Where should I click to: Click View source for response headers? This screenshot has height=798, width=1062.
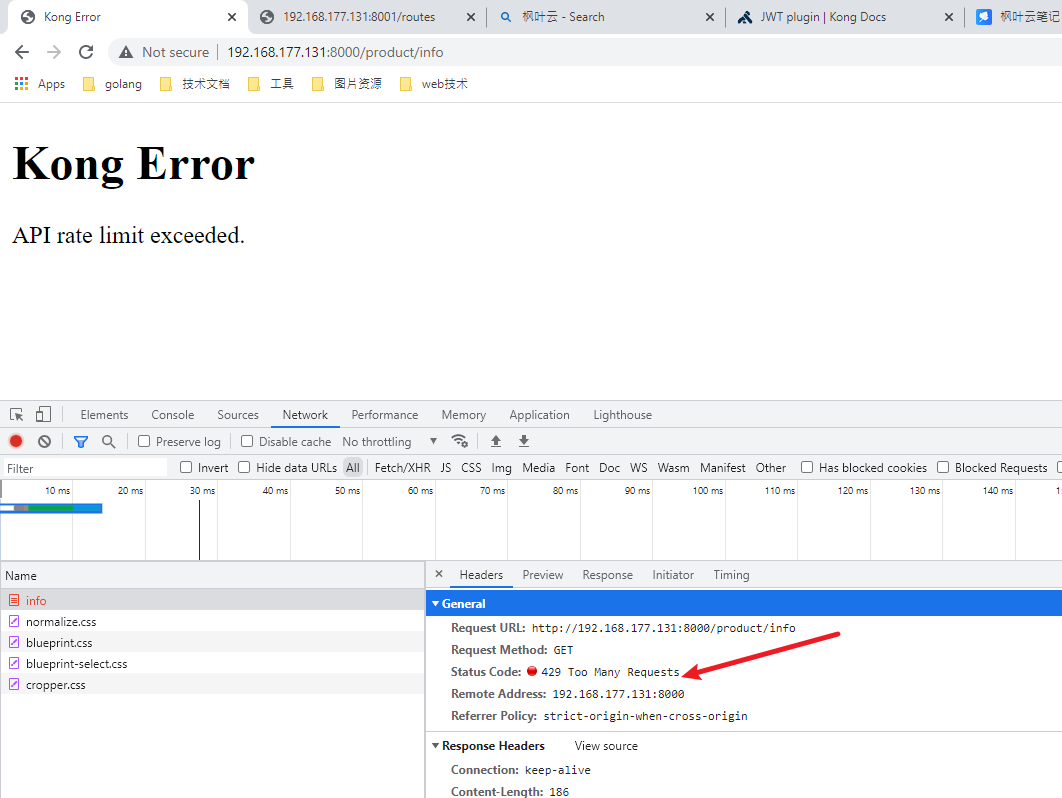[606, 746]
